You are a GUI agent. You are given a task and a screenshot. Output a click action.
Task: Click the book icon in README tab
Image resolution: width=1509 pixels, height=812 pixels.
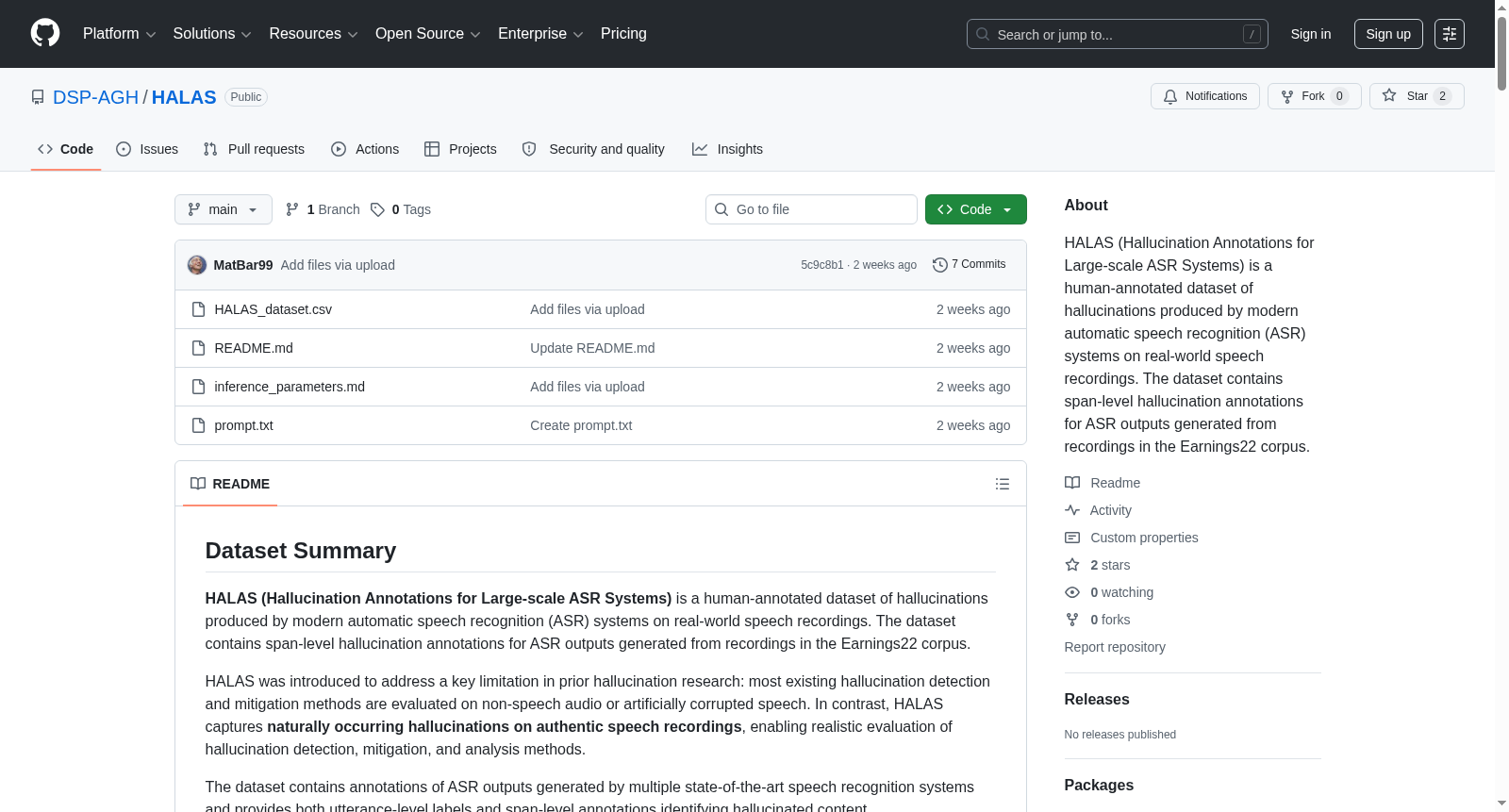click(198, 484)
